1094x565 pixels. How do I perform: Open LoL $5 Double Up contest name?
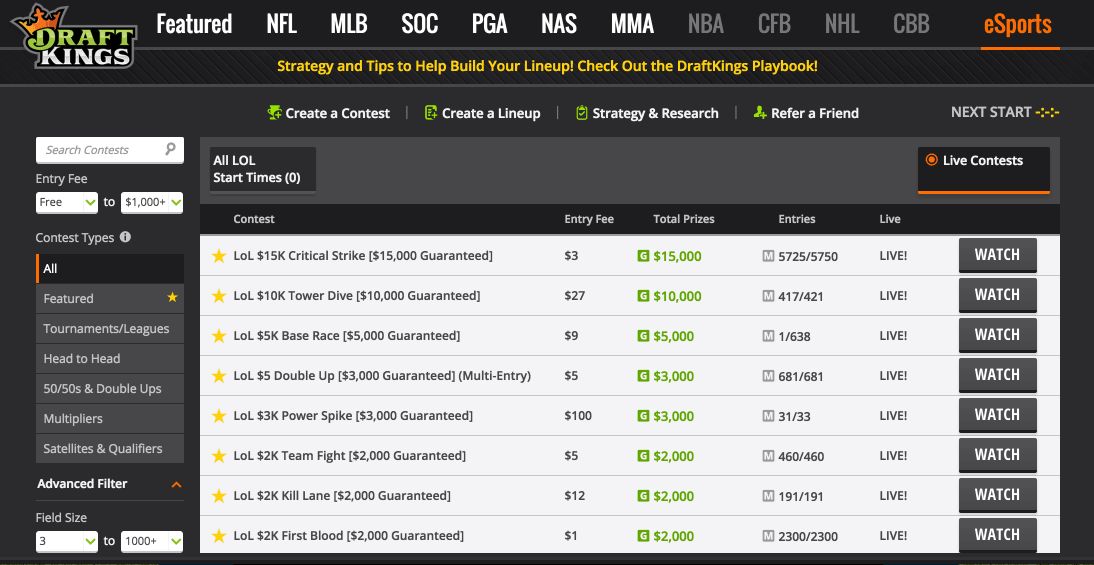(382, 376)
